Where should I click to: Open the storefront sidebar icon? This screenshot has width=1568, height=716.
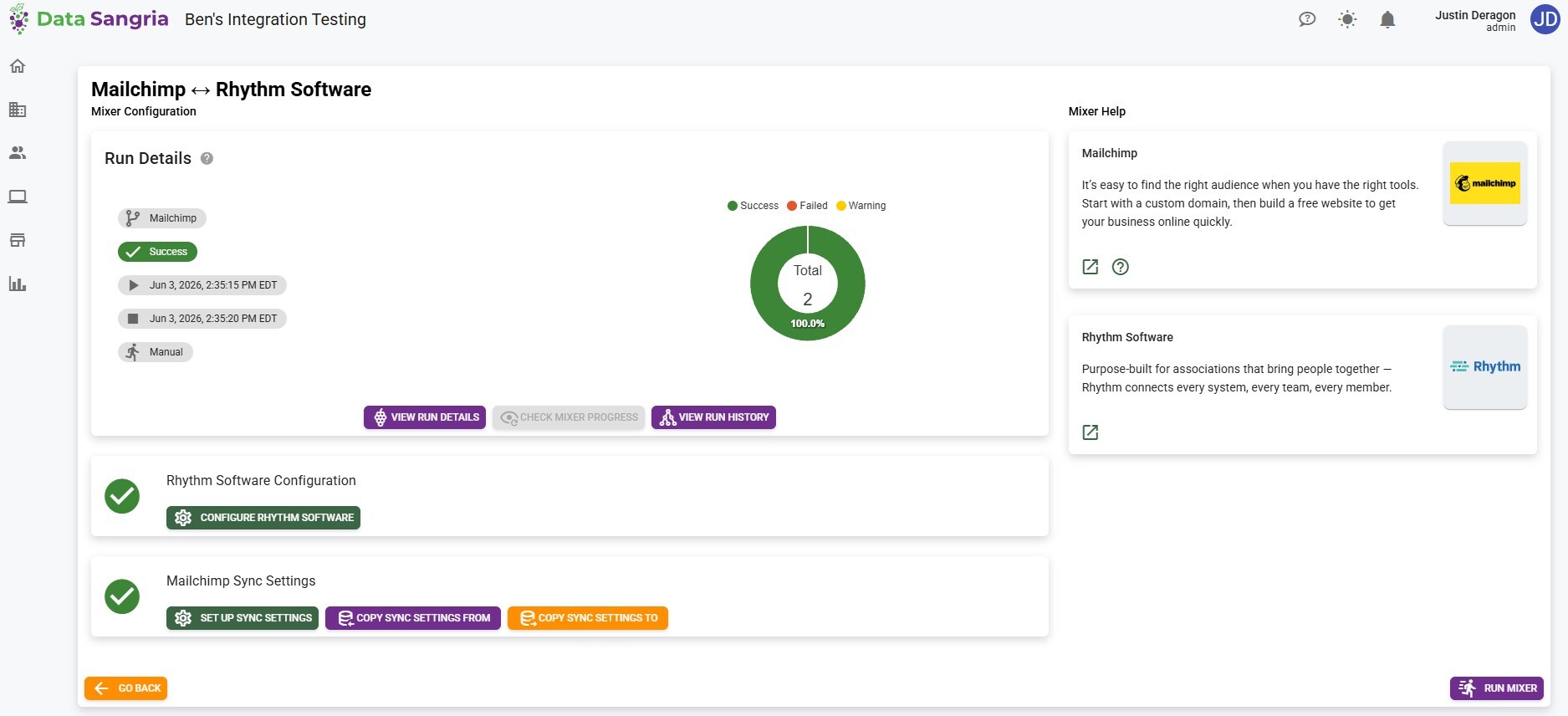pyautogui.click(x=18, y=240)
